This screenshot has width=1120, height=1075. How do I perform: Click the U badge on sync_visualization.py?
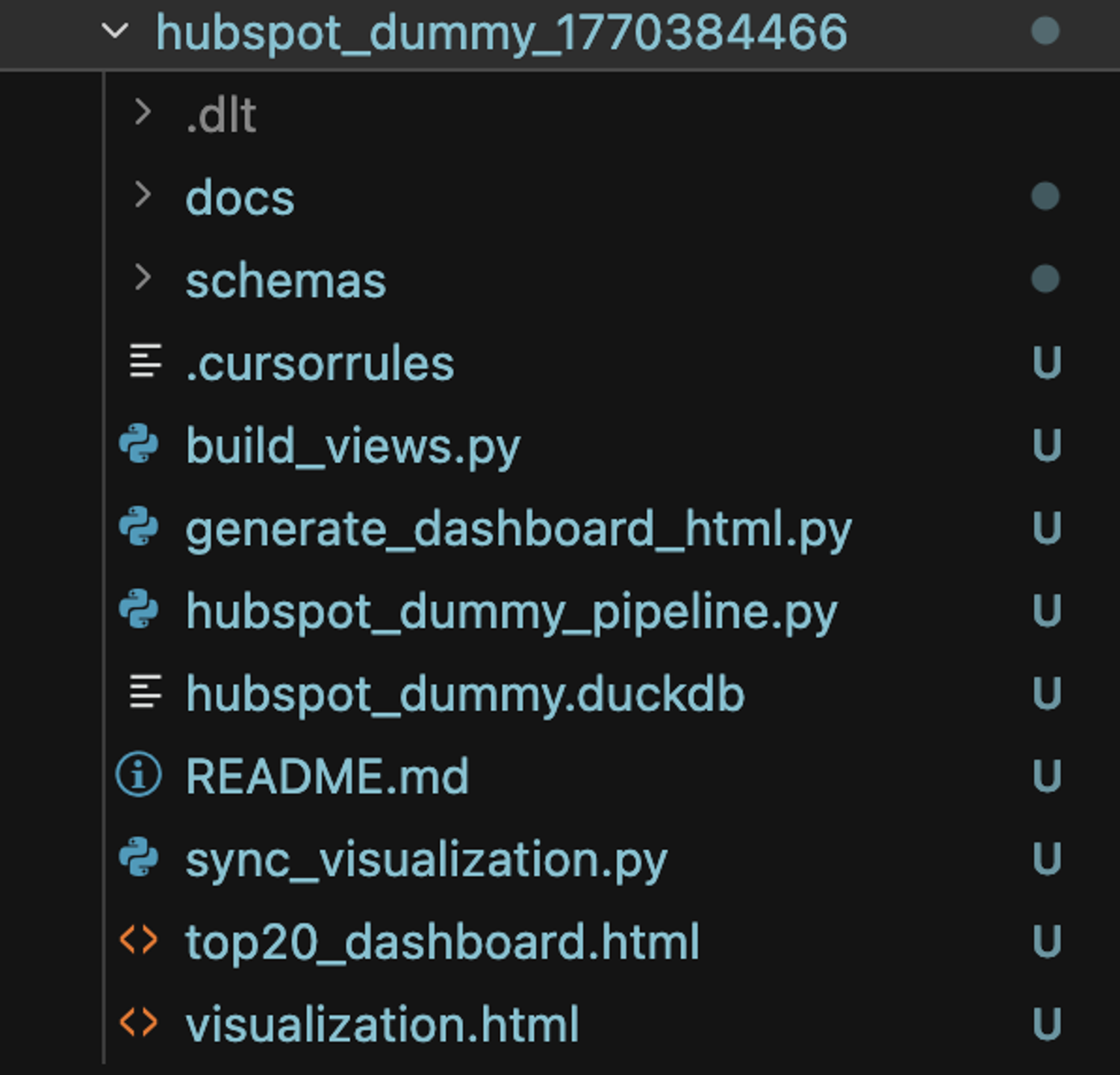point(1047,859)
